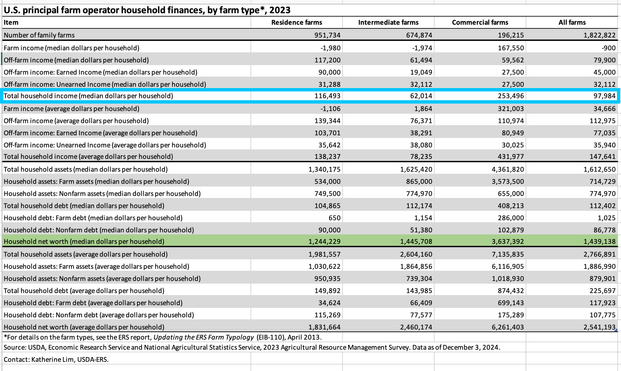Click 'Farm income (median dollars per household)' label
The image size is (621, 371).
[71, 48]
